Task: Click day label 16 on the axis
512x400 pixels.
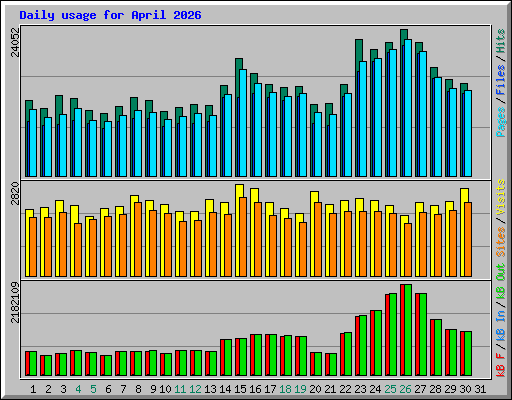Action: (255, 389)
